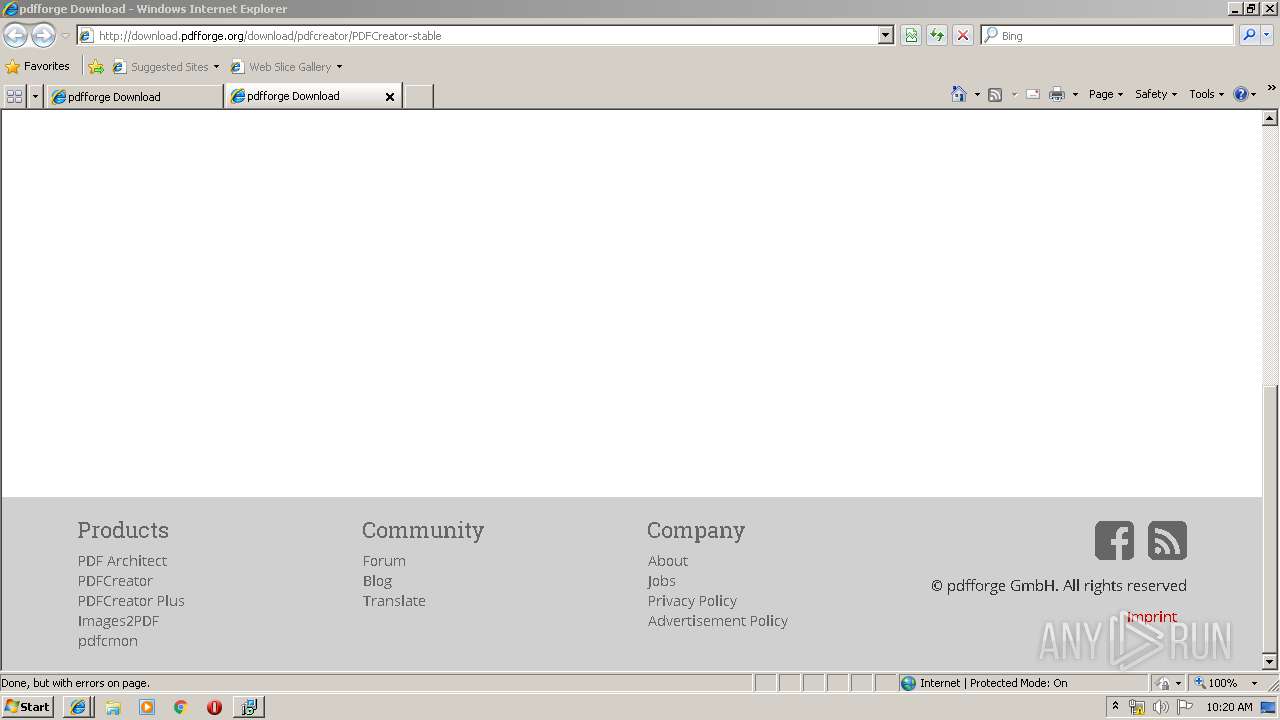The image size is (1280, 720).
Task: Open Advertisement Policy link
Action: click(718, 621)
